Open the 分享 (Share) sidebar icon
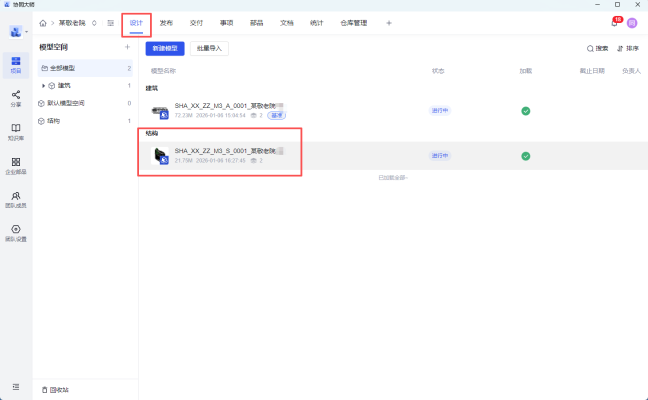648x400 pixels. 16,97
